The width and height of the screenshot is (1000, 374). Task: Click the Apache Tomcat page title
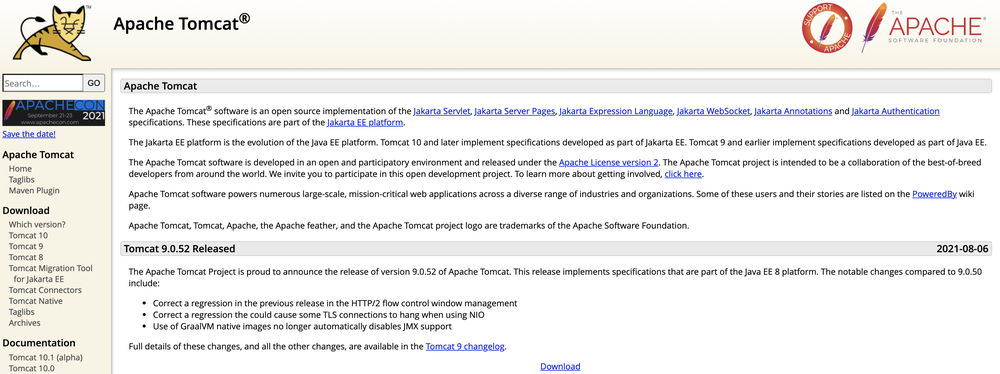click(181, 24)
